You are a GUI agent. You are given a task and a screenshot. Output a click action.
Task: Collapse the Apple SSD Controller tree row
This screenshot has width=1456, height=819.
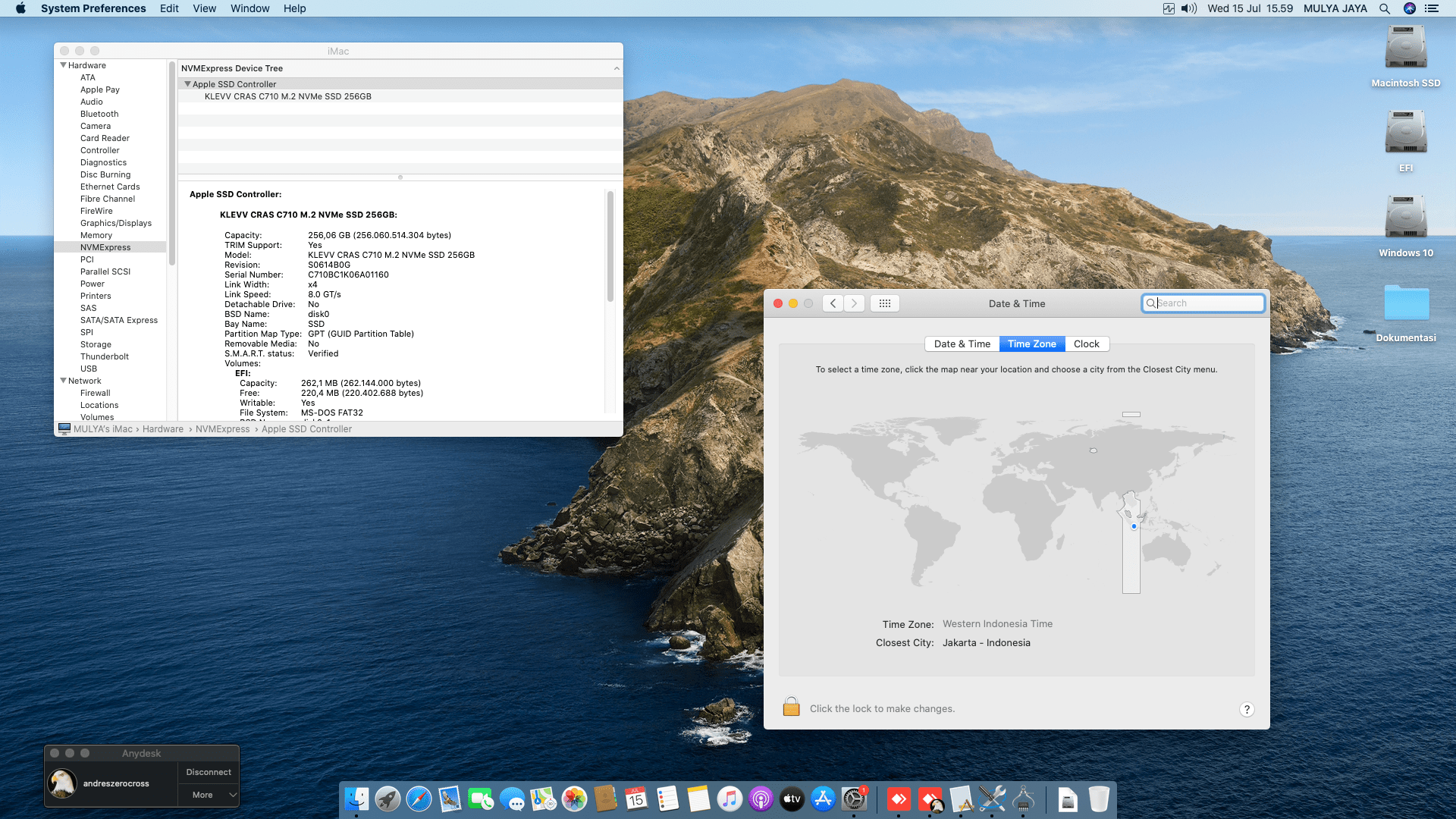tap(187, 84)
